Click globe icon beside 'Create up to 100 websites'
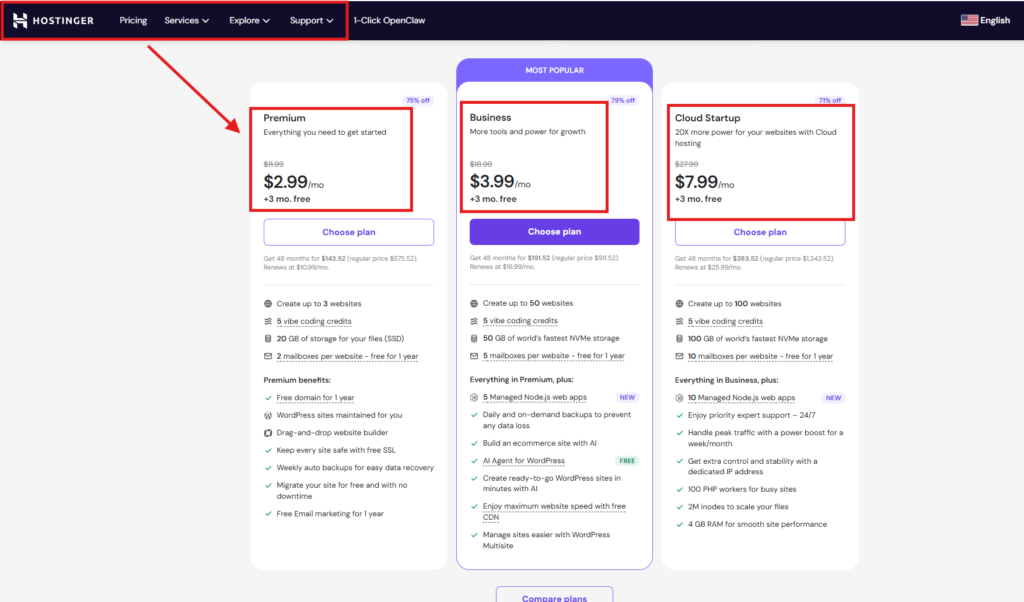The width and height of the screenshot is (1024, 602). click(679, 304)
